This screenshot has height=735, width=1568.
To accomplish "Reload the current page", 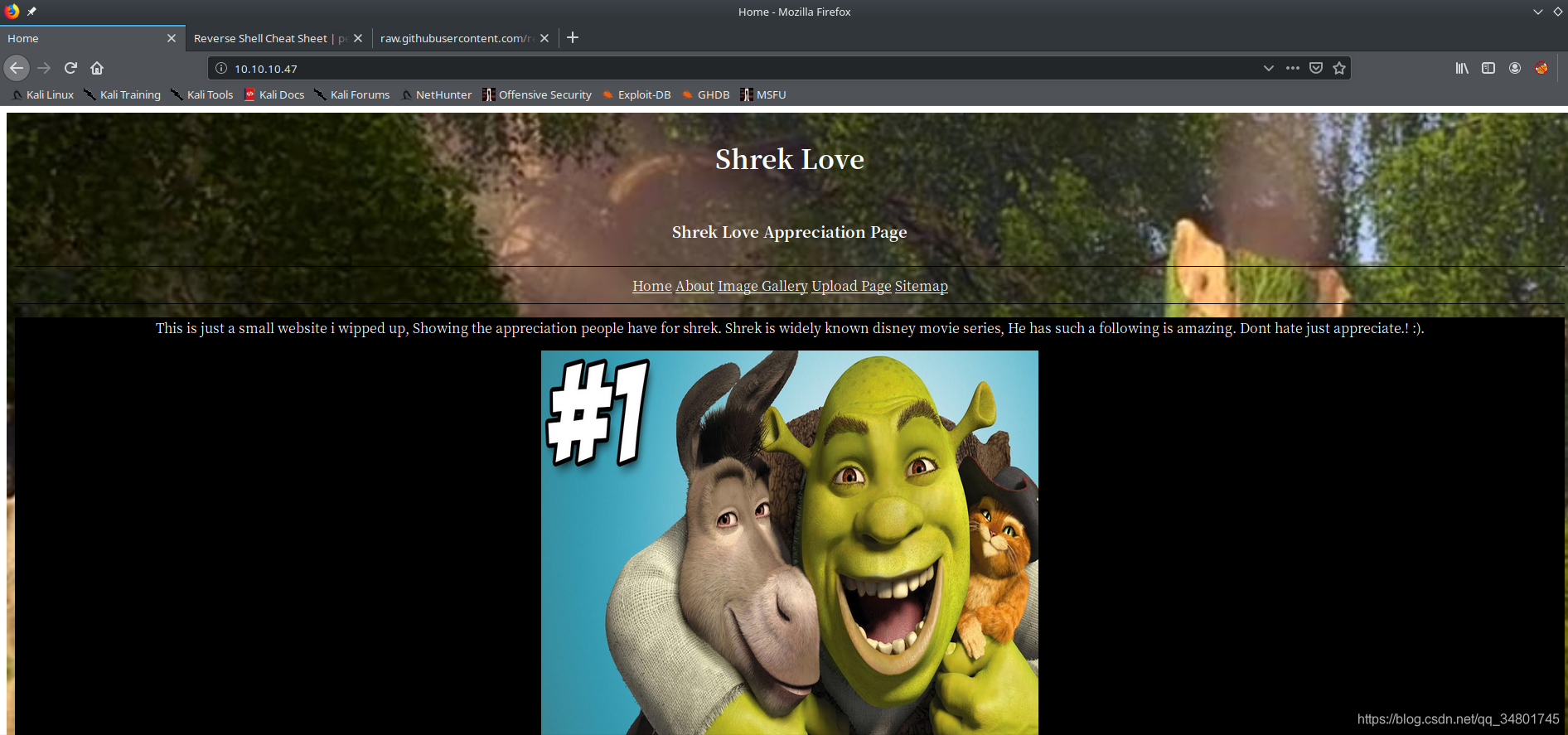I will (x=70, y=68).
